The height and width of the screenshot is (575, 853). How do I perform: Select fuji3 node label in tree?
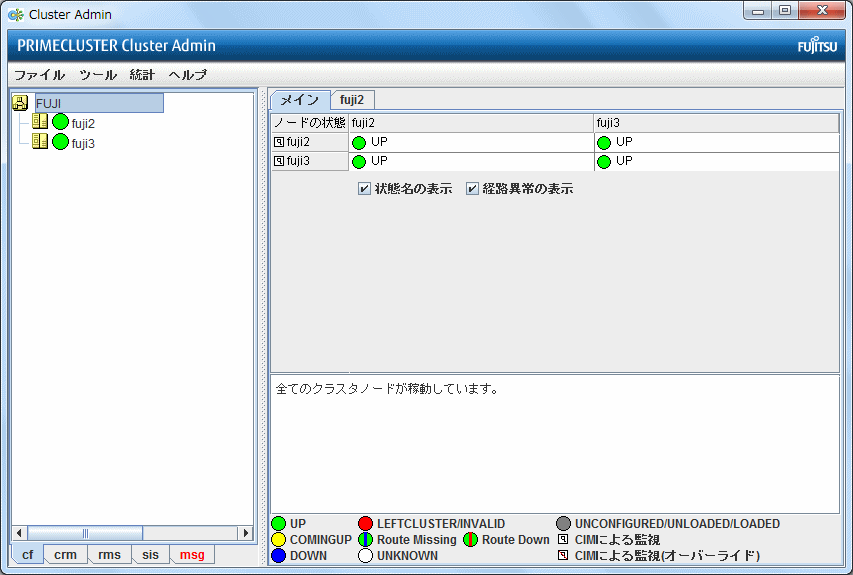pyautogui.click(x=83, y=143)
